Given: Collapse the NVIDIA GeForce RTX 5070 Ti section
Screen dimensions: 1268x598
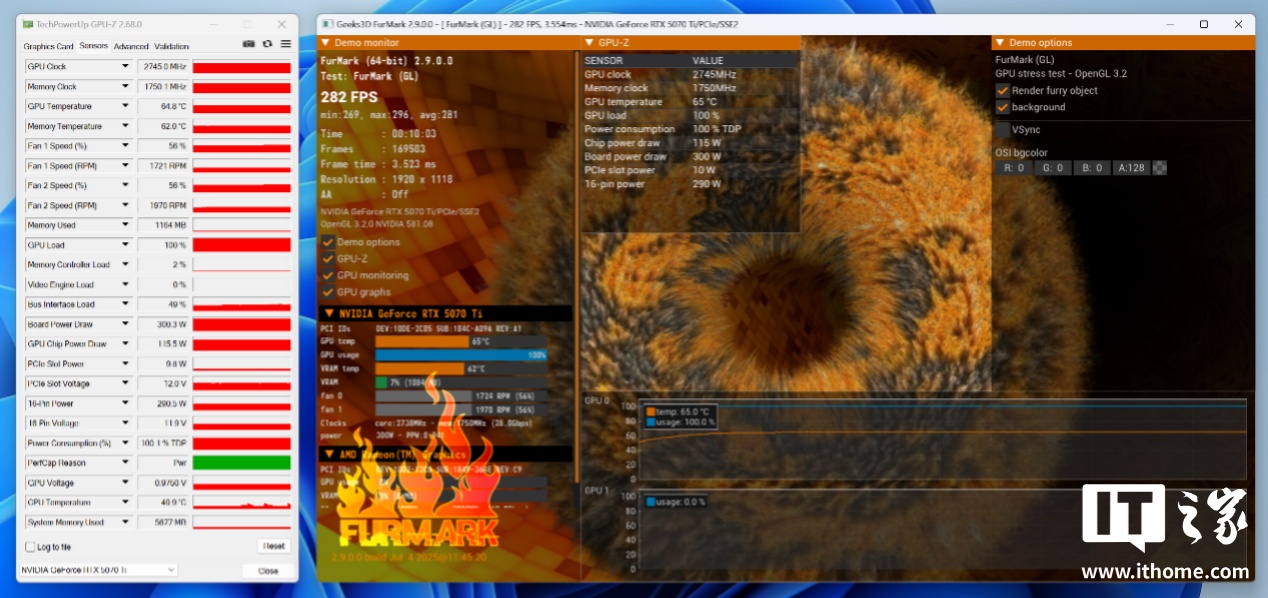Looking at the screenshot, I should pyautogui.click(x=330, y=313).
